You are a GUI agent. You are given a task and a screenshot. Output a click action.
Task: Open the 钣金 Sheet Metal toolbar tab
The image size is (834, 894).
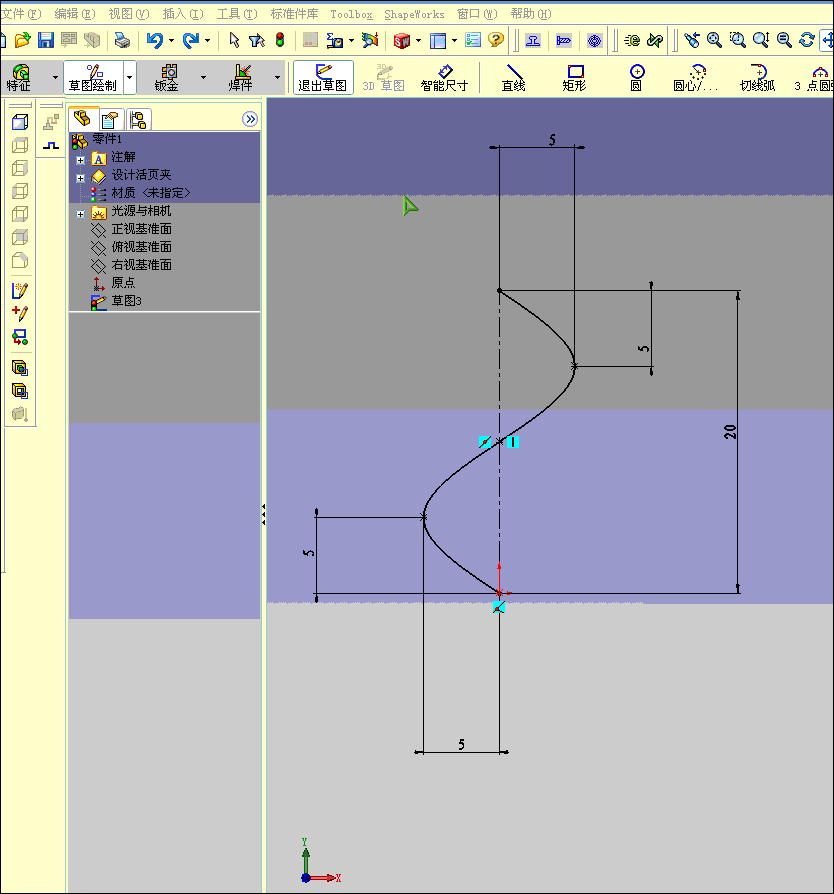[x=167, y=78]
